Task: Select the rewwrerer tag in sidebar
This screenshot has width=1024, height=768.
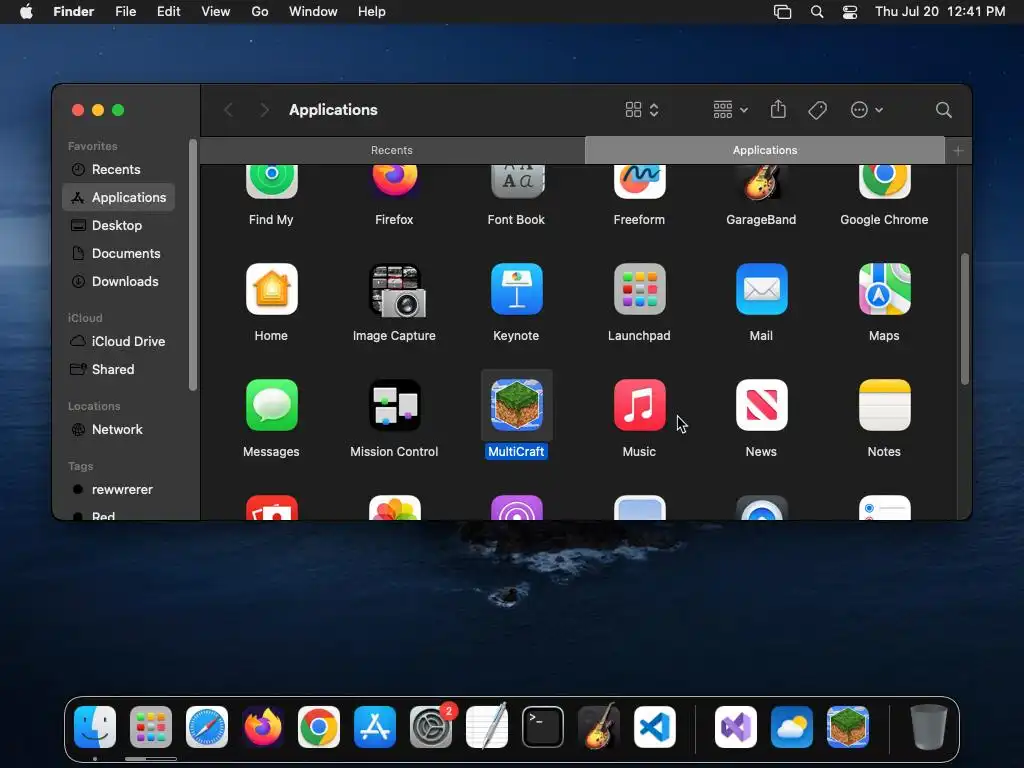Action: 118,490
